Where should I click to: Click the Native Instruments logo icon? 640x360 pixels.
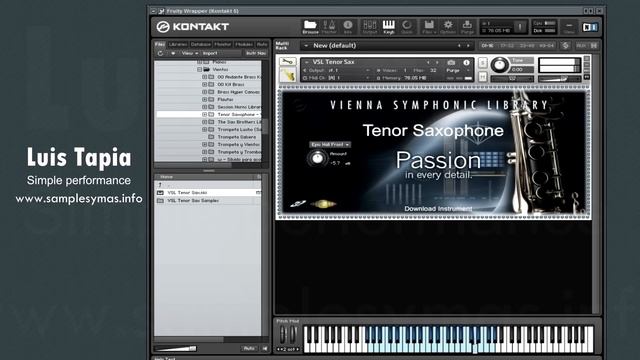590,27
